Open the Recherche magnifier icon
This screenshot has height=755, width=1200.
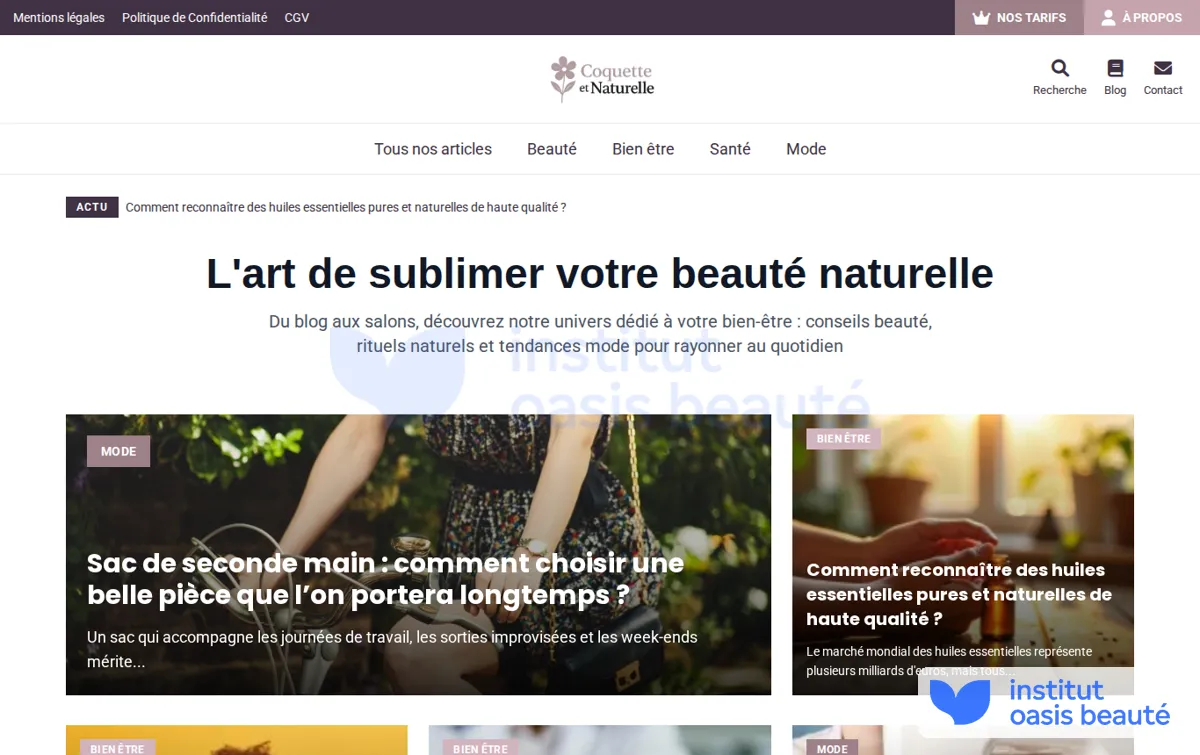coord(1060,68)
